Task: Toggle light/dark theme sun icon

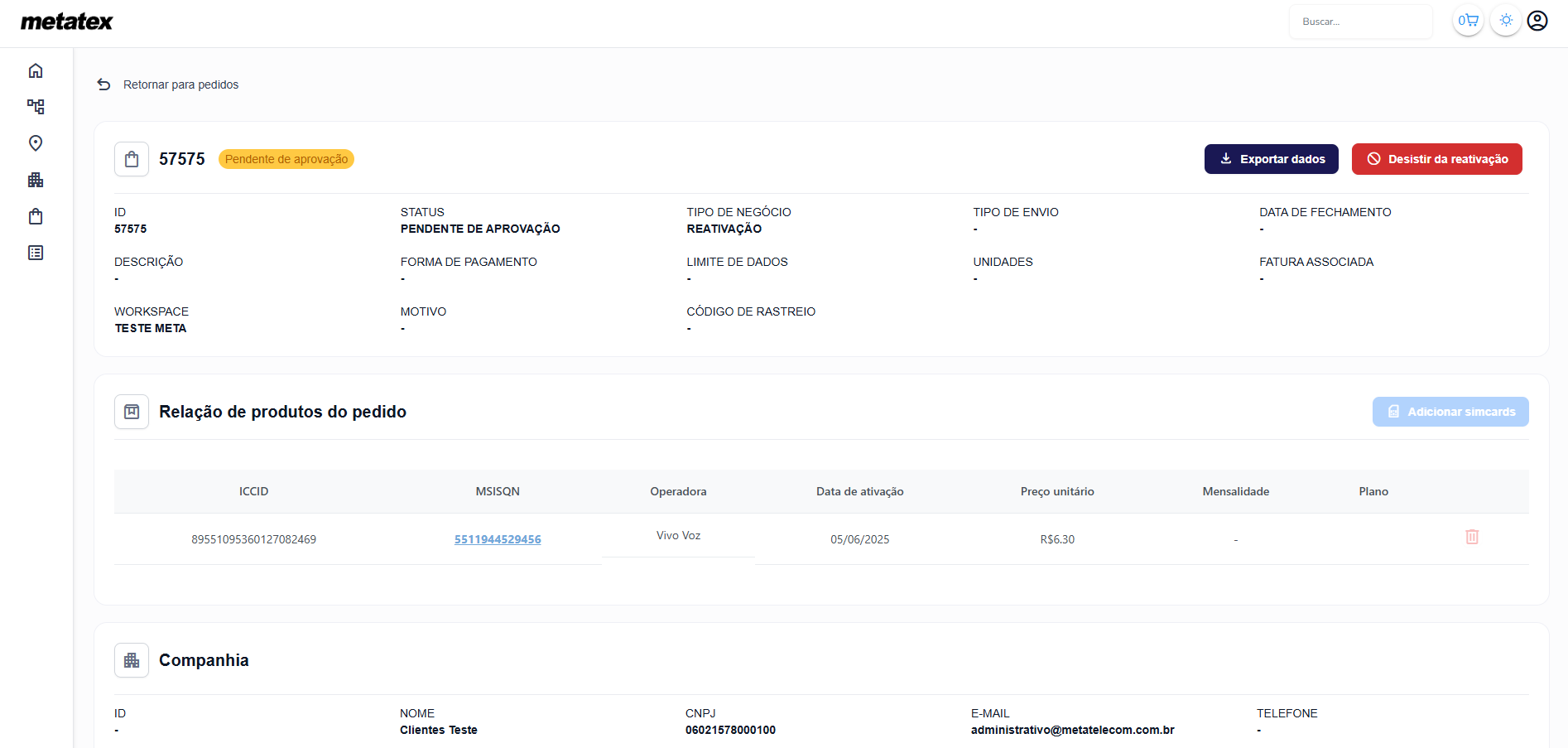Action: pyautogui.click(x=1506, y=21)
